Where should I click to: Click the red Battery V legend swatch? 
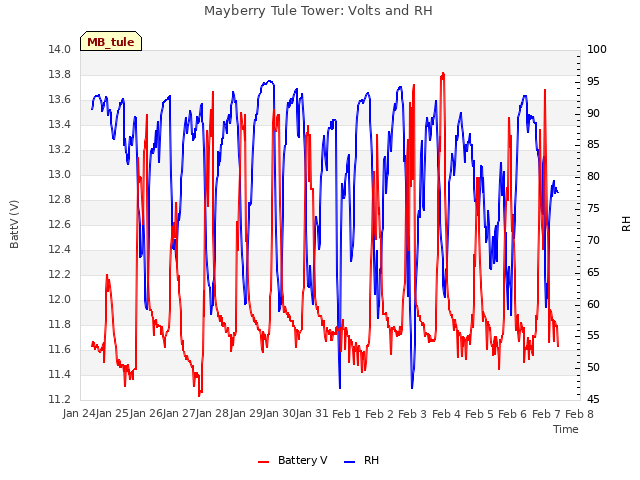click(x=264, y=462)
